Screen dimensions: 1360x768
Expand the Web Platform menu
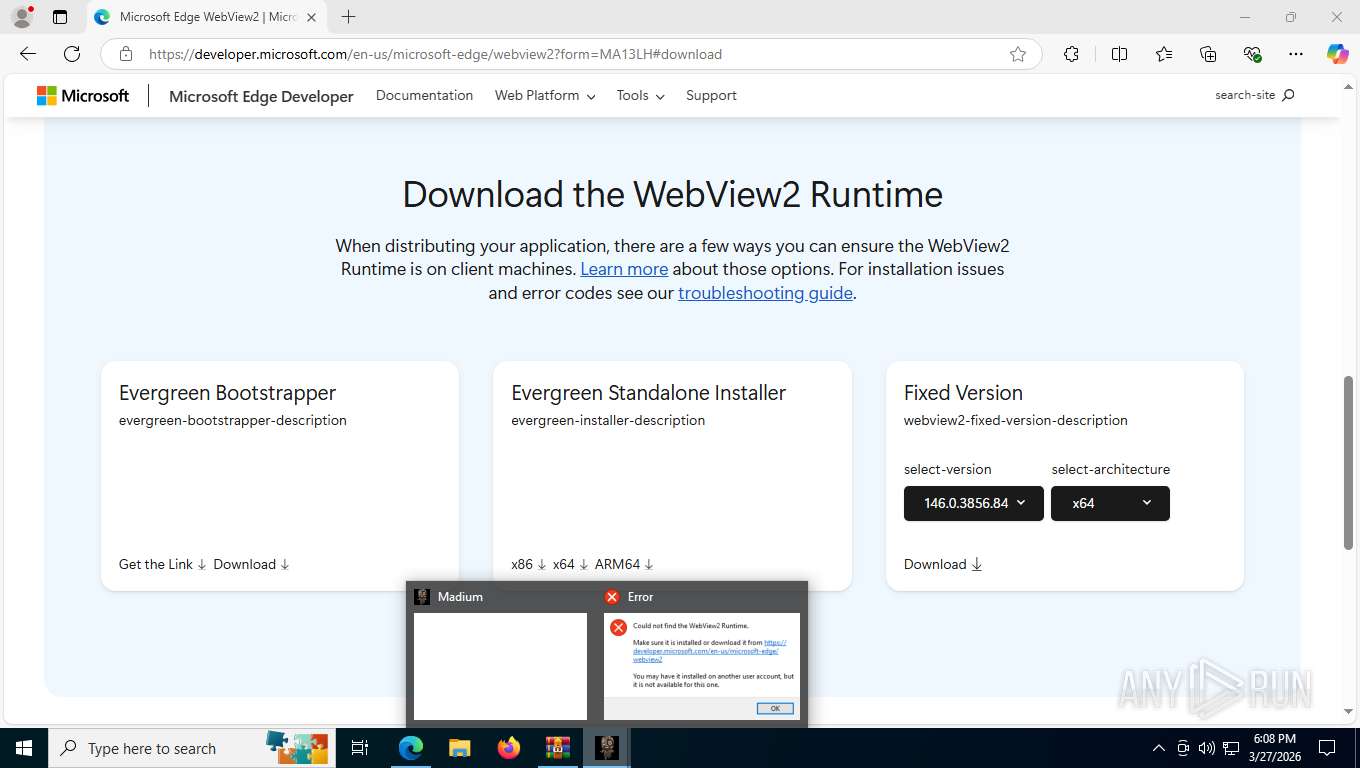545,95
